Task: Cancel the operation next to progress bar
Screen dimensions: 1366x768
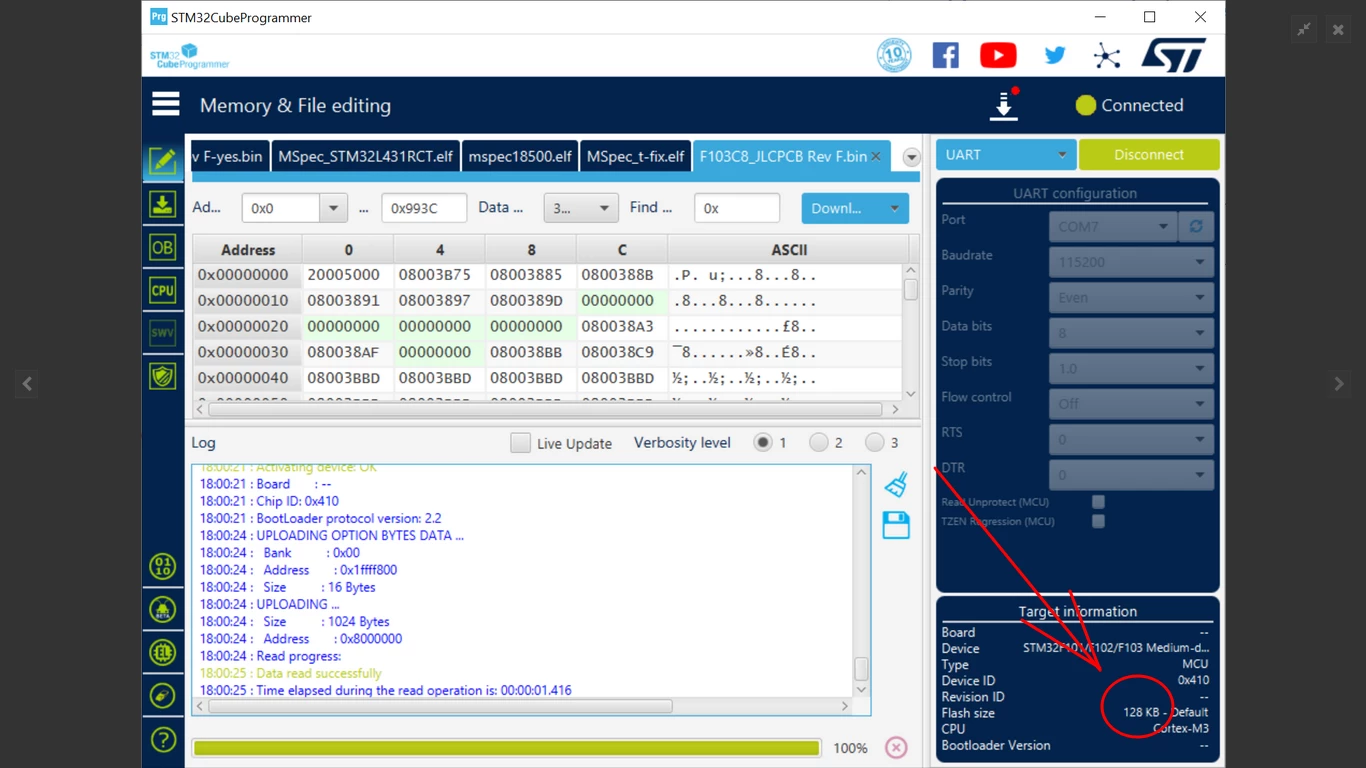Action: pos(896,748)
